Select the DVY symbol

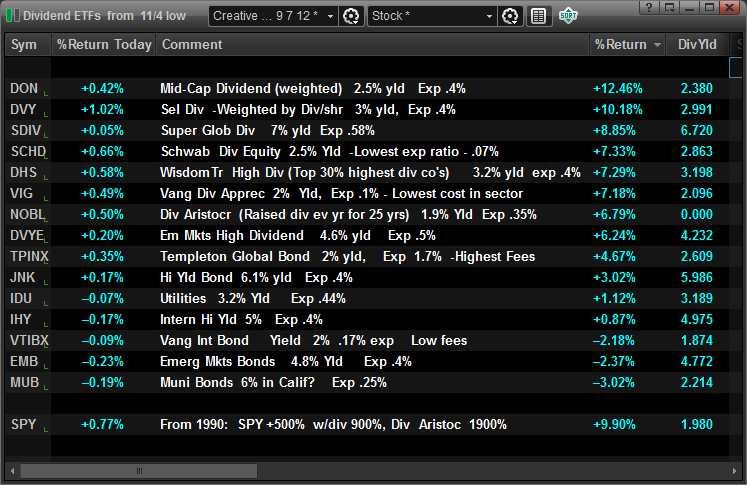pos(23,110)
